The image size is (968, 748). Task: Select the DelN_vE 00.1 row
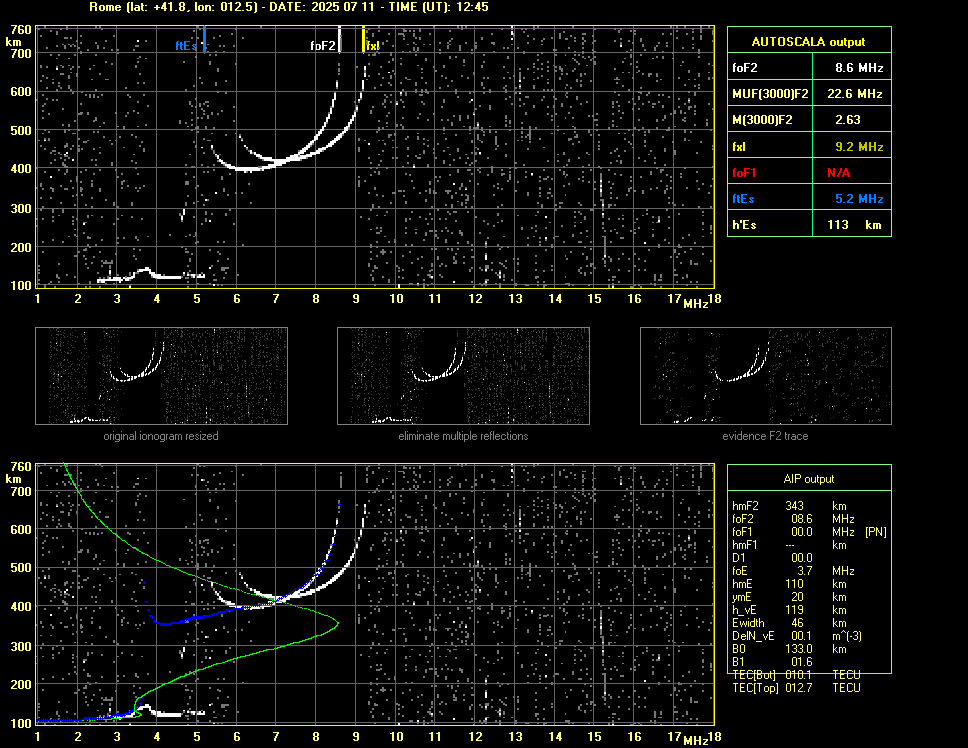[796, 636]
